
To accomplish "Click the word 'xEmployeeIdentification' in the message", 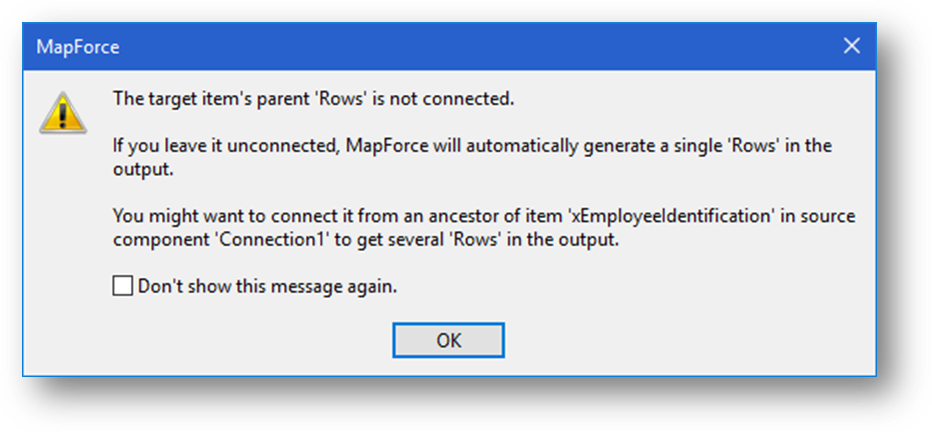I will [670, 217].
